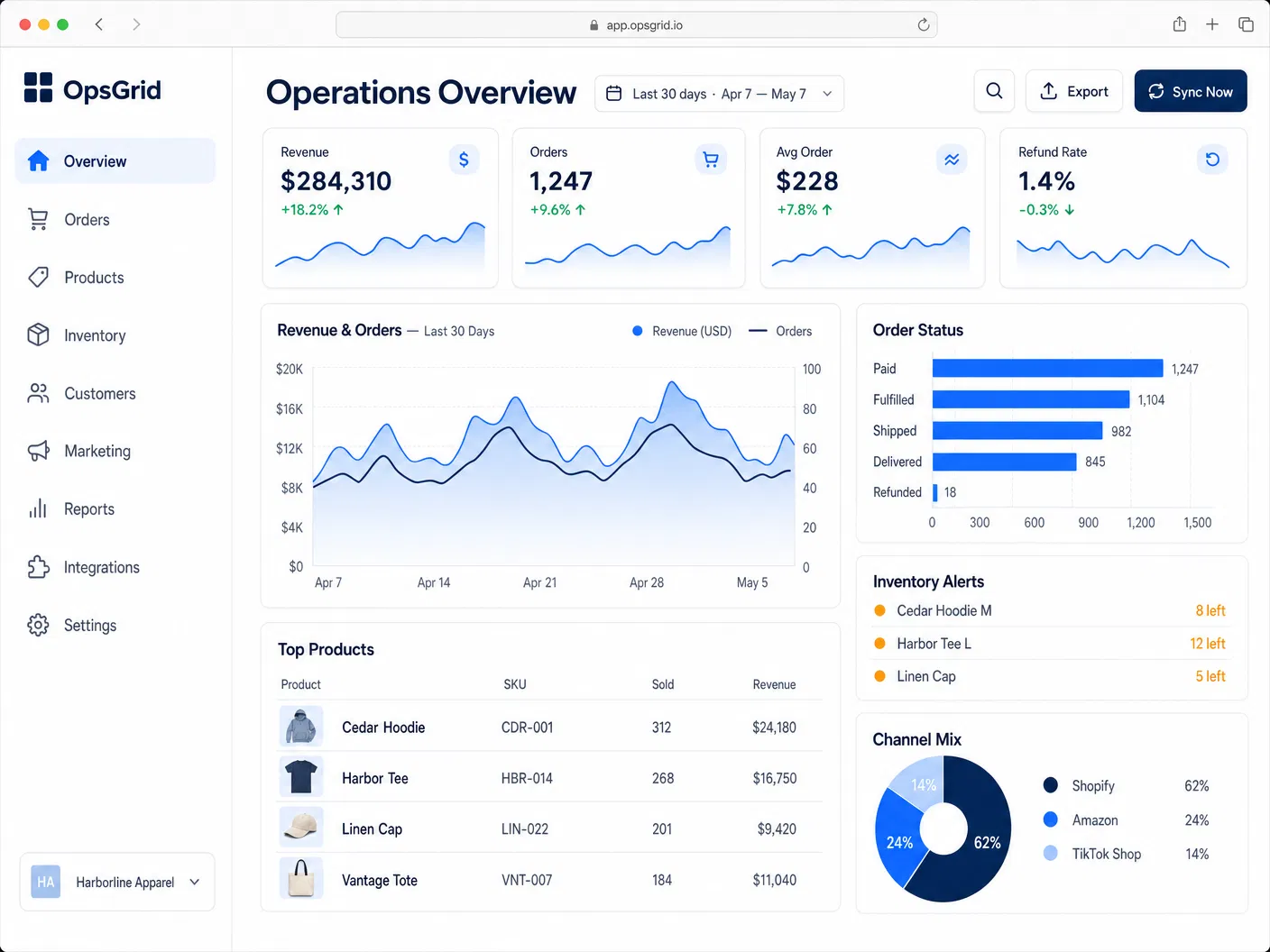This screenshot has height=952, width=1270.
Task: Go forward with browser forward arrow
Action: [136, 24]
